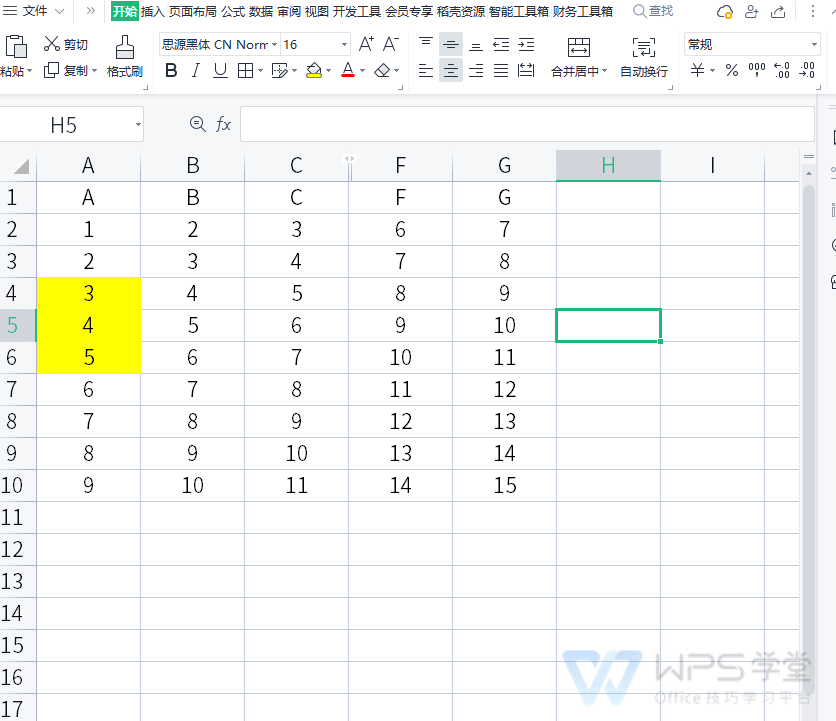Switch to the 页面布局 tab
Screen dimensions: 836x721
coord(192,11)
